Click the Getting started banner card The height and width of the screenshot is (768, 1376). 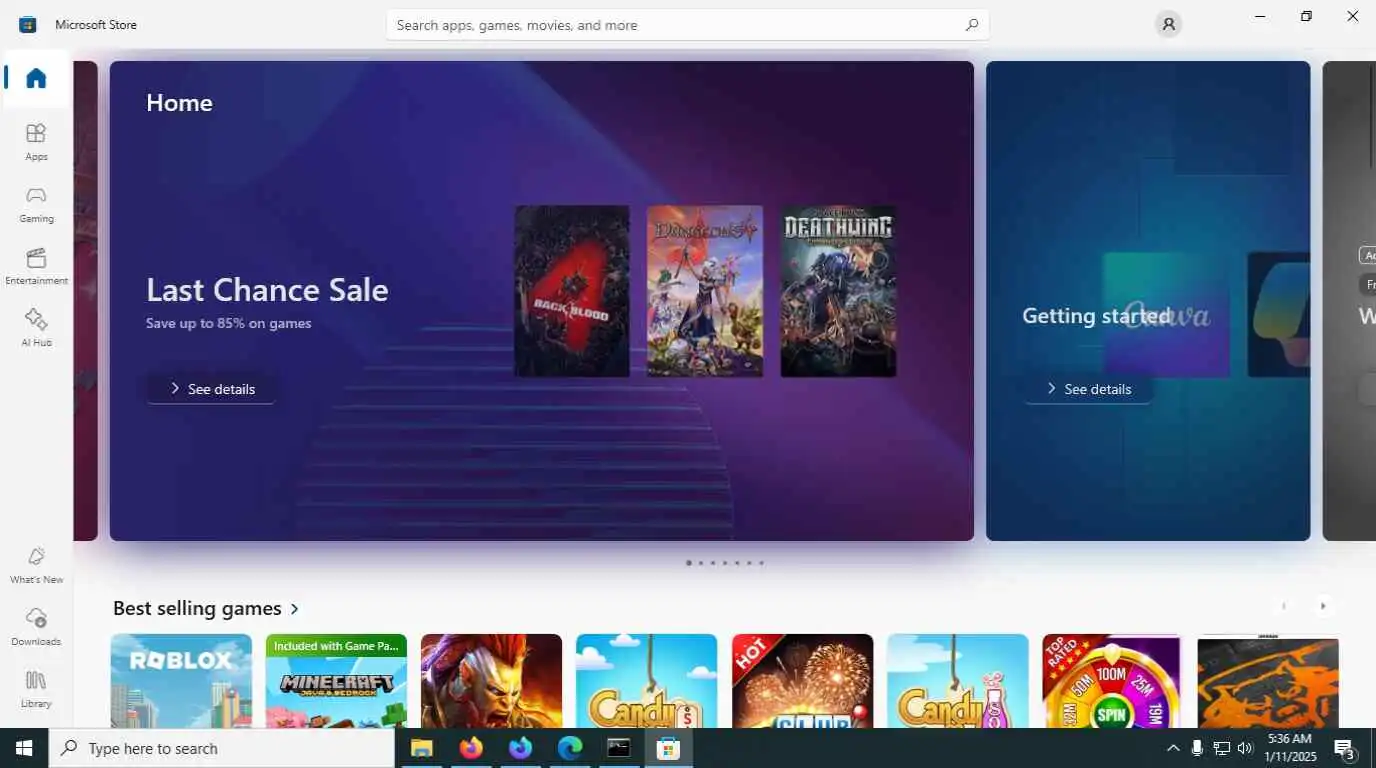1148,301
